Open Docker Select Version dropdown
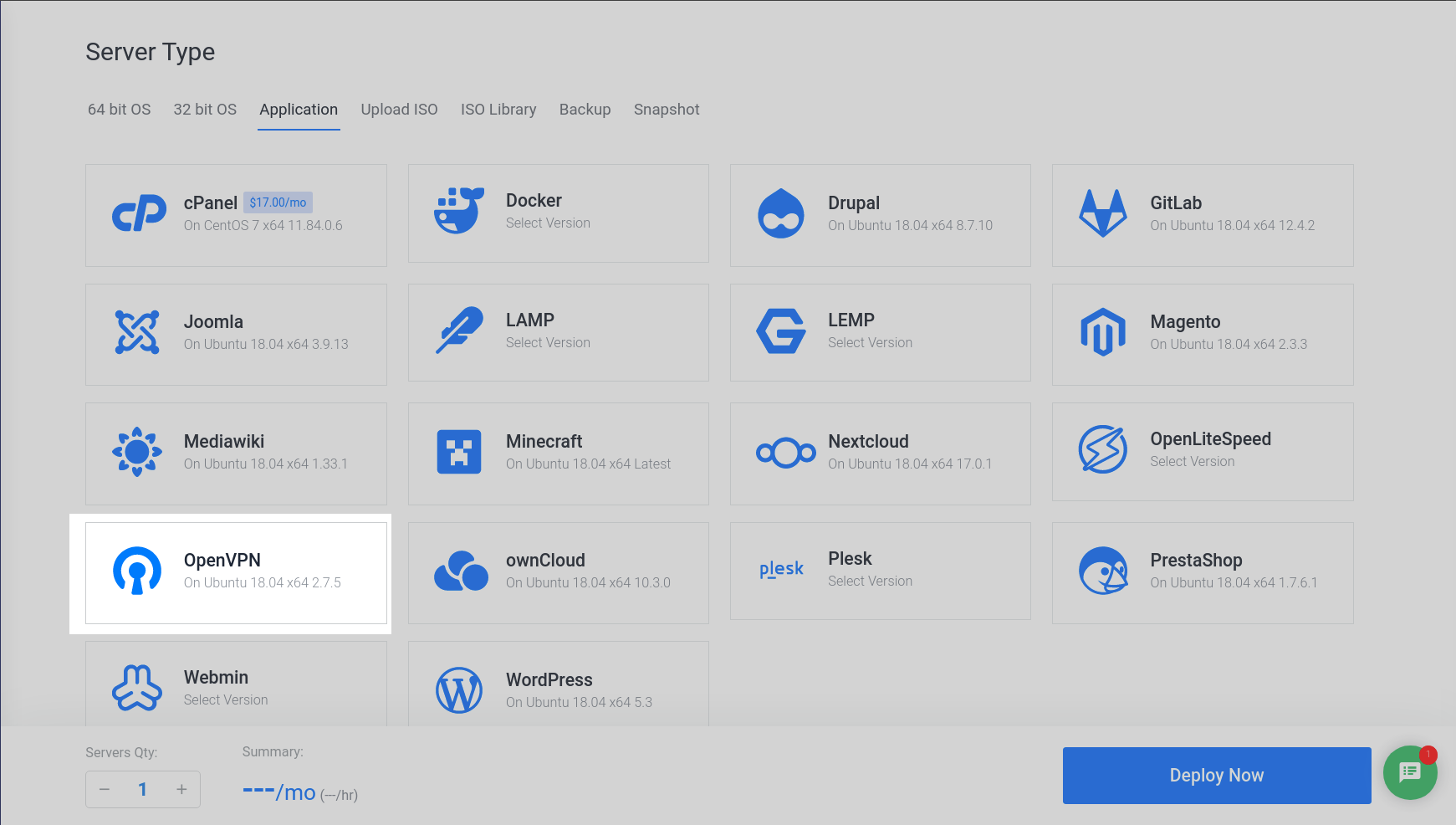This screenshot has width=1456, height=825. pyautogui.click(x=548, y=223)
